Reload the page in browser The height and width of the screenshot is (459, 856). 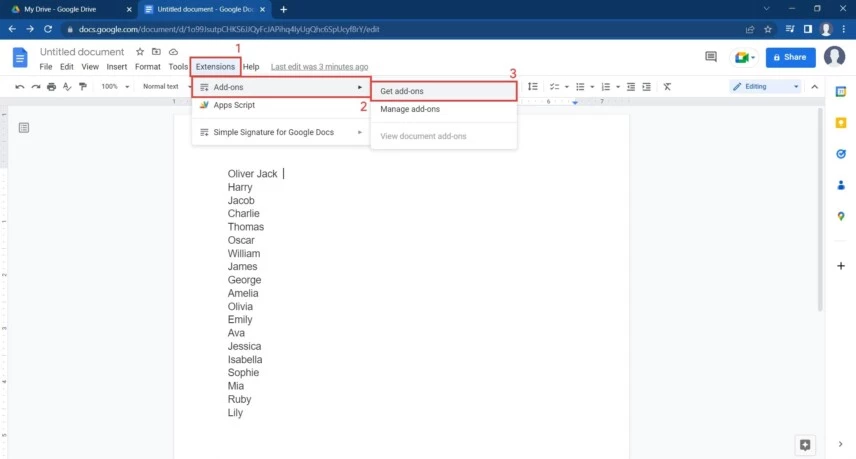48,29
